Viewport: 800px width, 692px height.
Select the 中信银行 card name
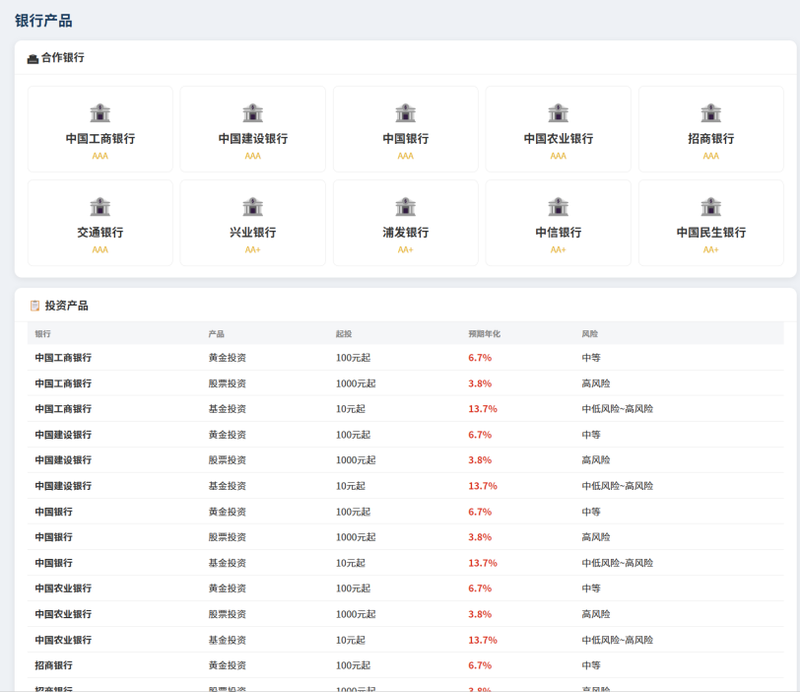click(x=558, y=232)
